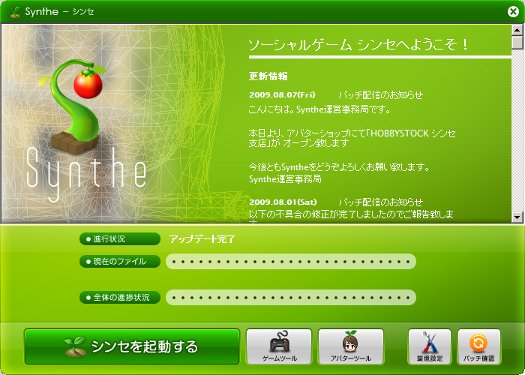Click the 全体の進捗状況 progress bar

[x=291, y=297]
